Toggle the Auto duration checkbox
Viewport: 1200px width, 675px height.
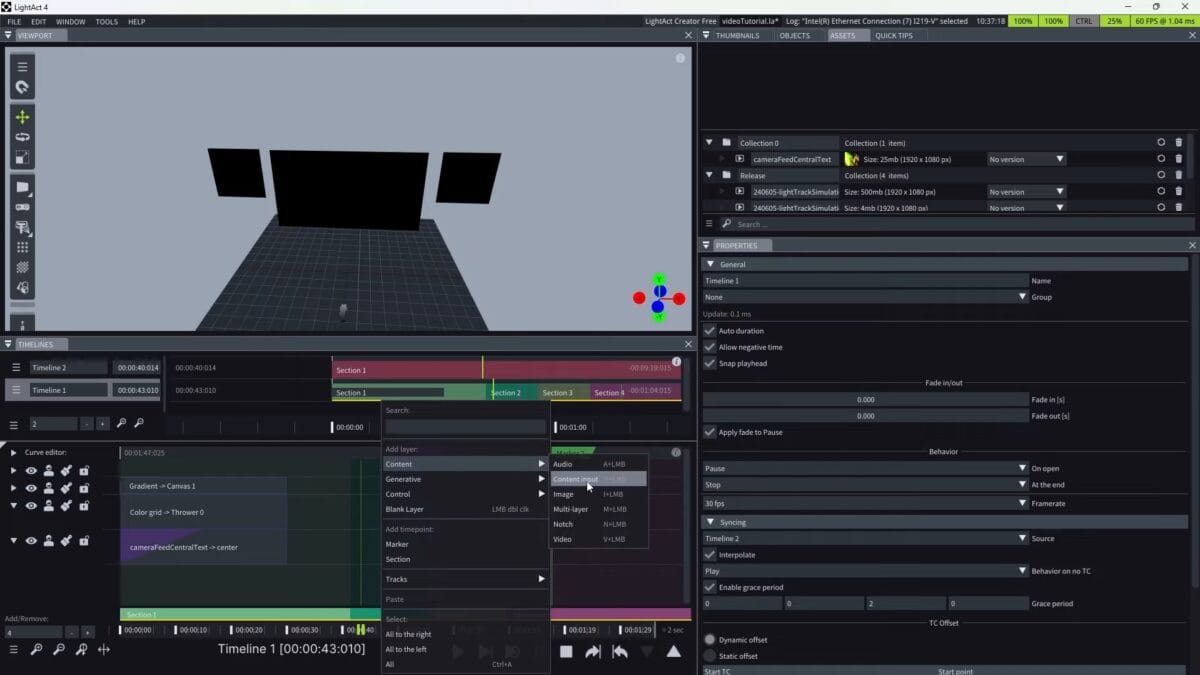[x=710, y=331]
